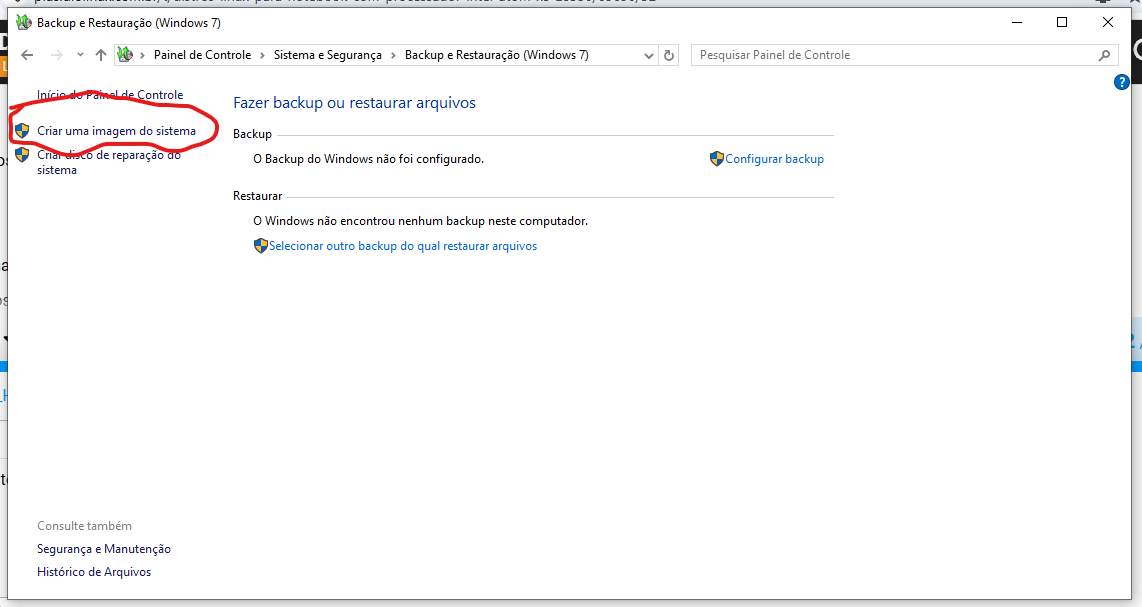
Task: Go to Segurança e Manutenção
Action: click(104, 549)
